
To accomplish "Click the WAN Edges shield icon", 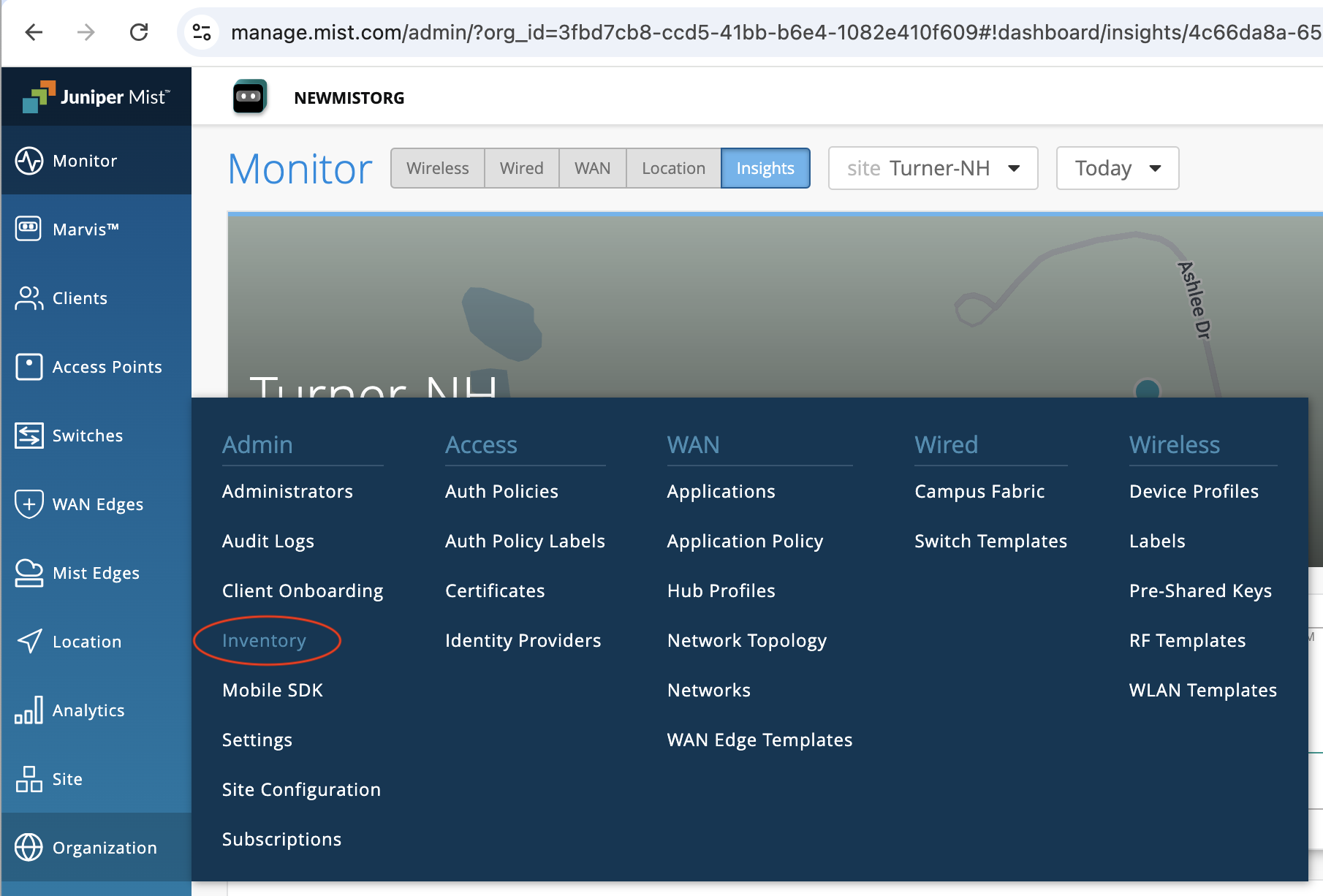I will pyautogui.click(x=29, y=504).
